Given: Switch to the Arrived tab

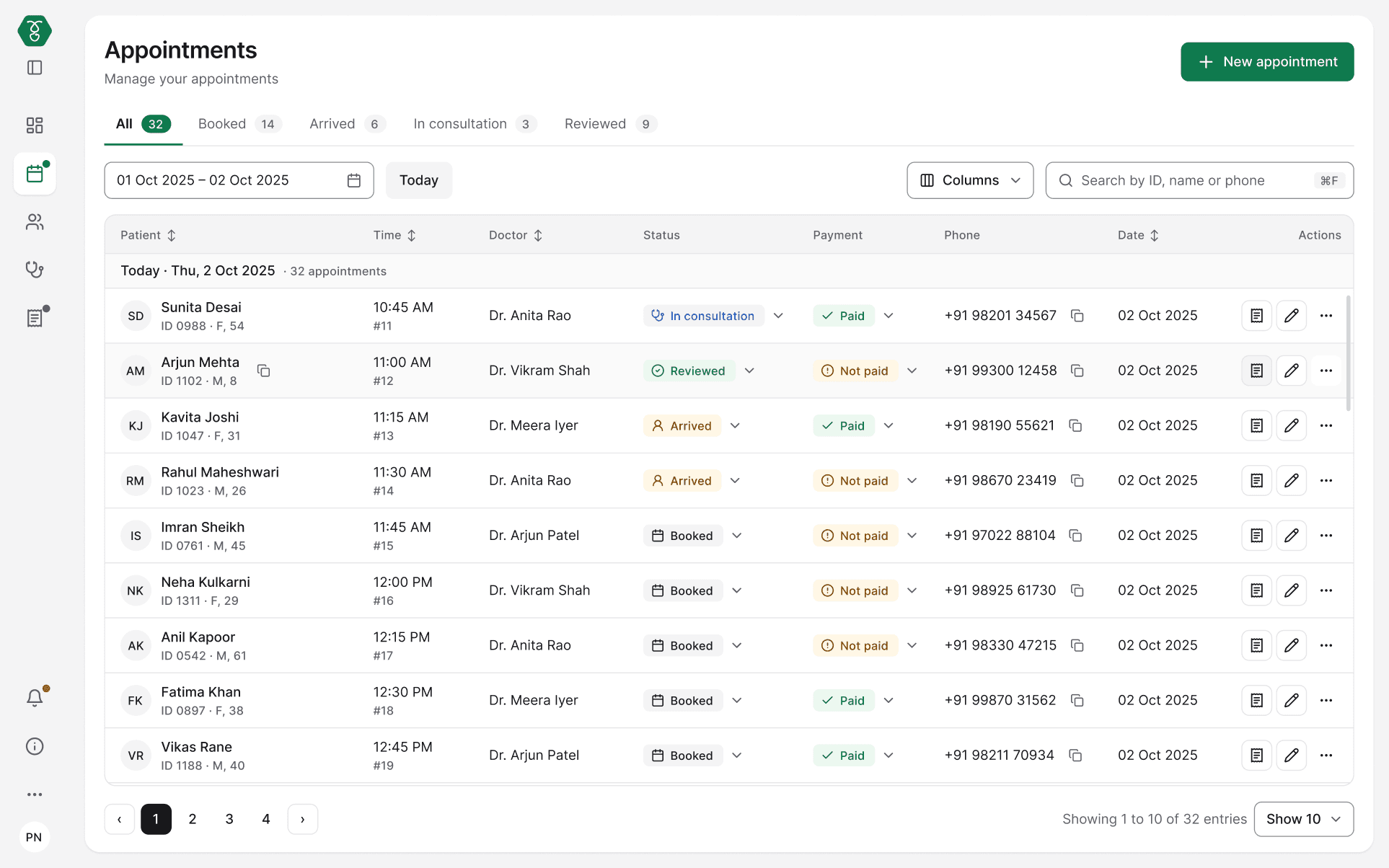Looking at the screenshot, I should 348,124.
